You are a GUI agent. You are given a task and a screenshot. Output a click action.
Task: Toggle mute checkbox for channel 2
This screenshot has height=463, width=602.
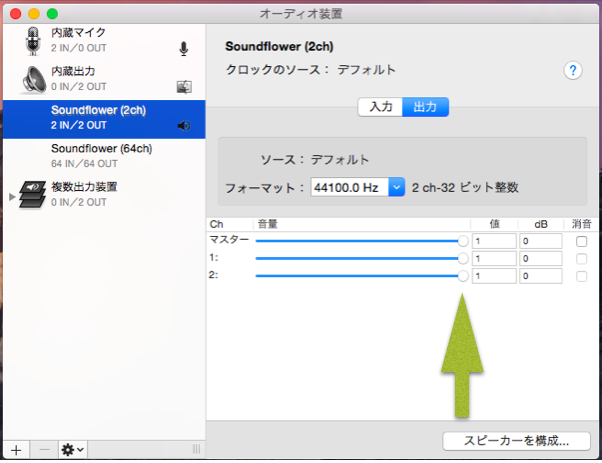point(582,276)
